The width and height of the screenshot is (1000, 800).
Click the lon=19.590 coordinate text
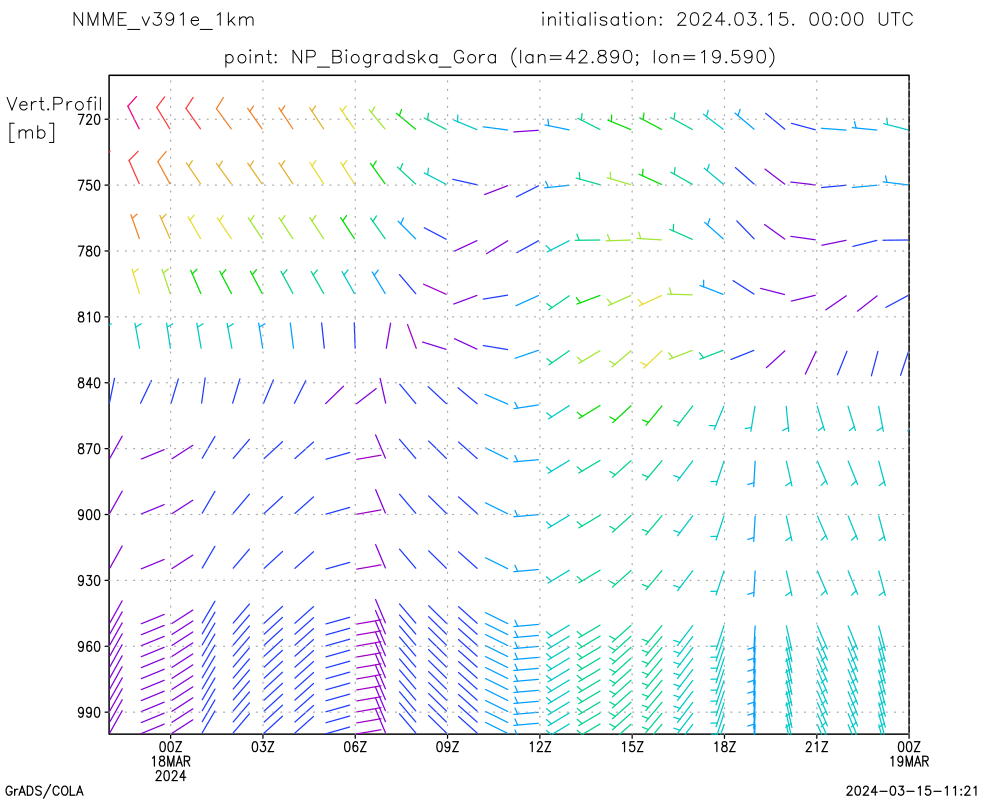tap(709, 57)
